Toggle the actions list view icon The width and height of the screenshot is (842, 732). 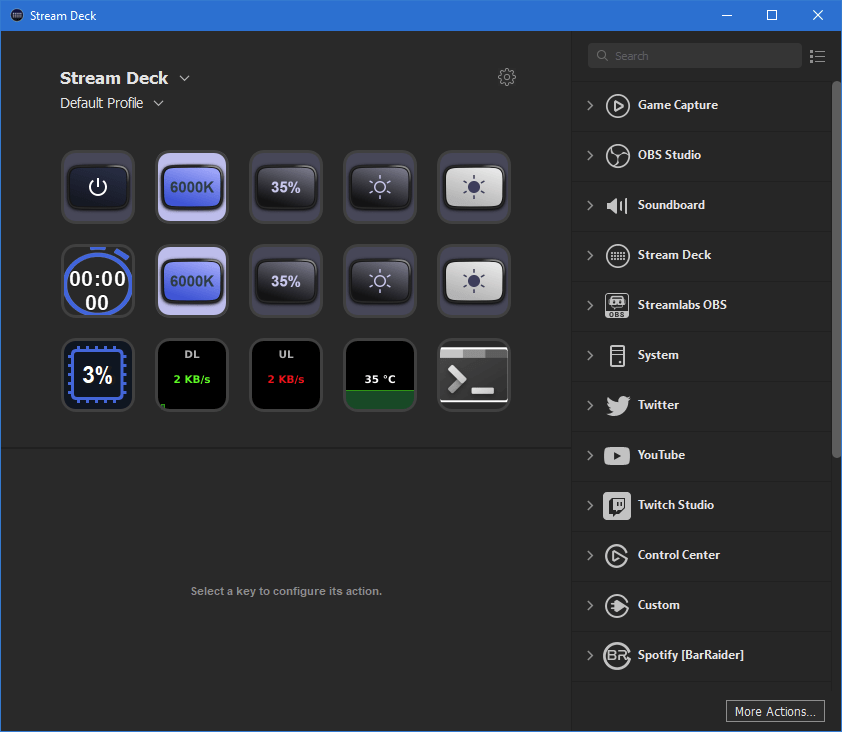tap(817, 56)
